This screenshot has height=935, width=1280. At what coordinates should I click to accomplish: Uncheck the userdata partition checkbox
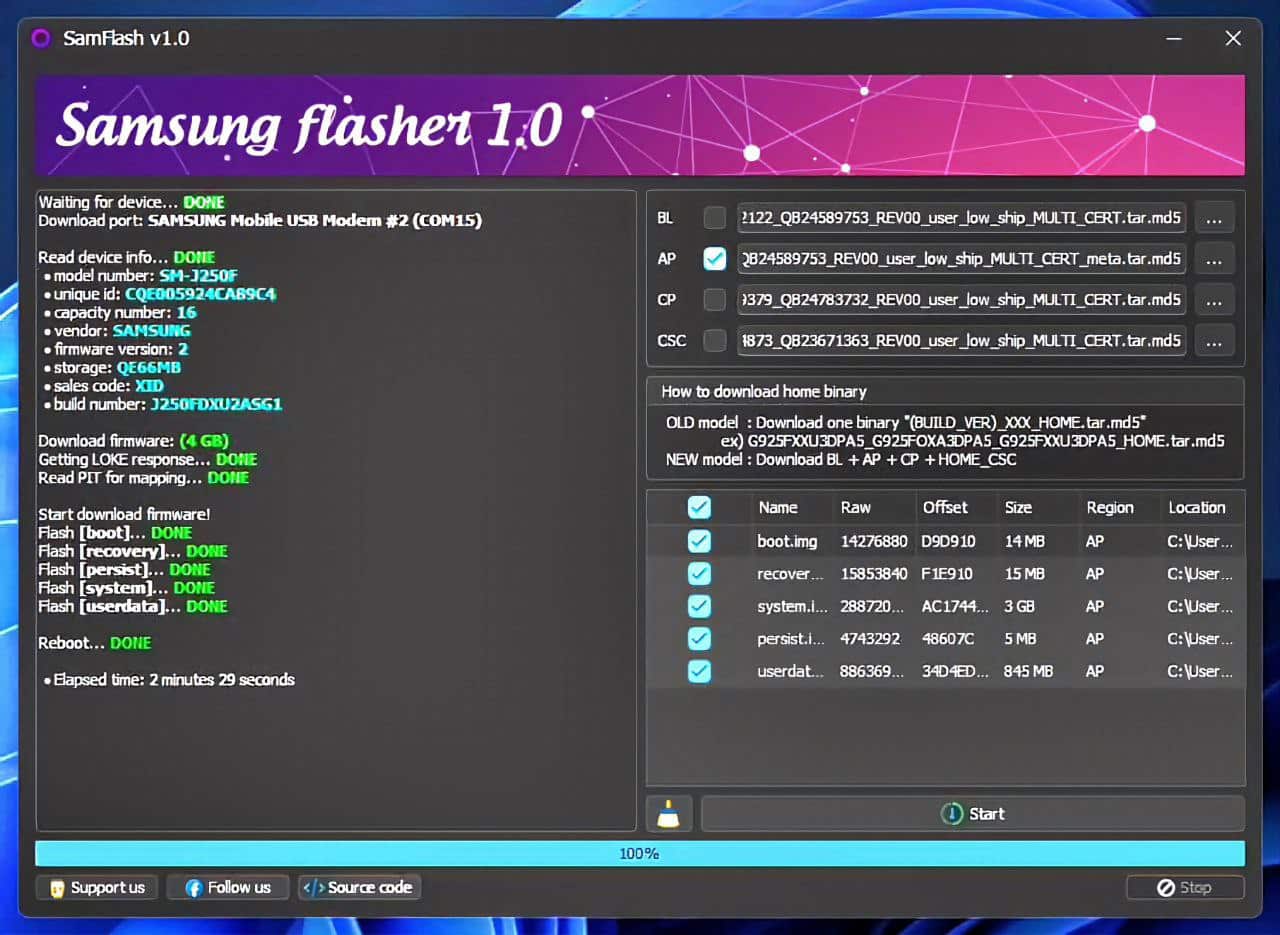coord(699,671)
